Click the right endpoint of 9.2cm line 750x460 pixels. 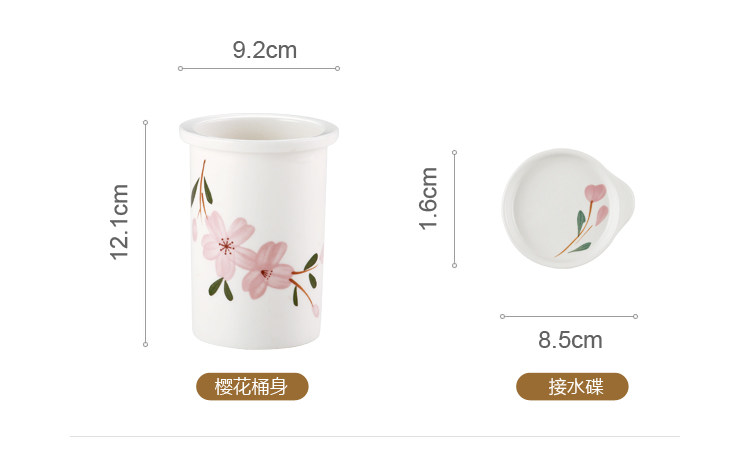[338, 68]
